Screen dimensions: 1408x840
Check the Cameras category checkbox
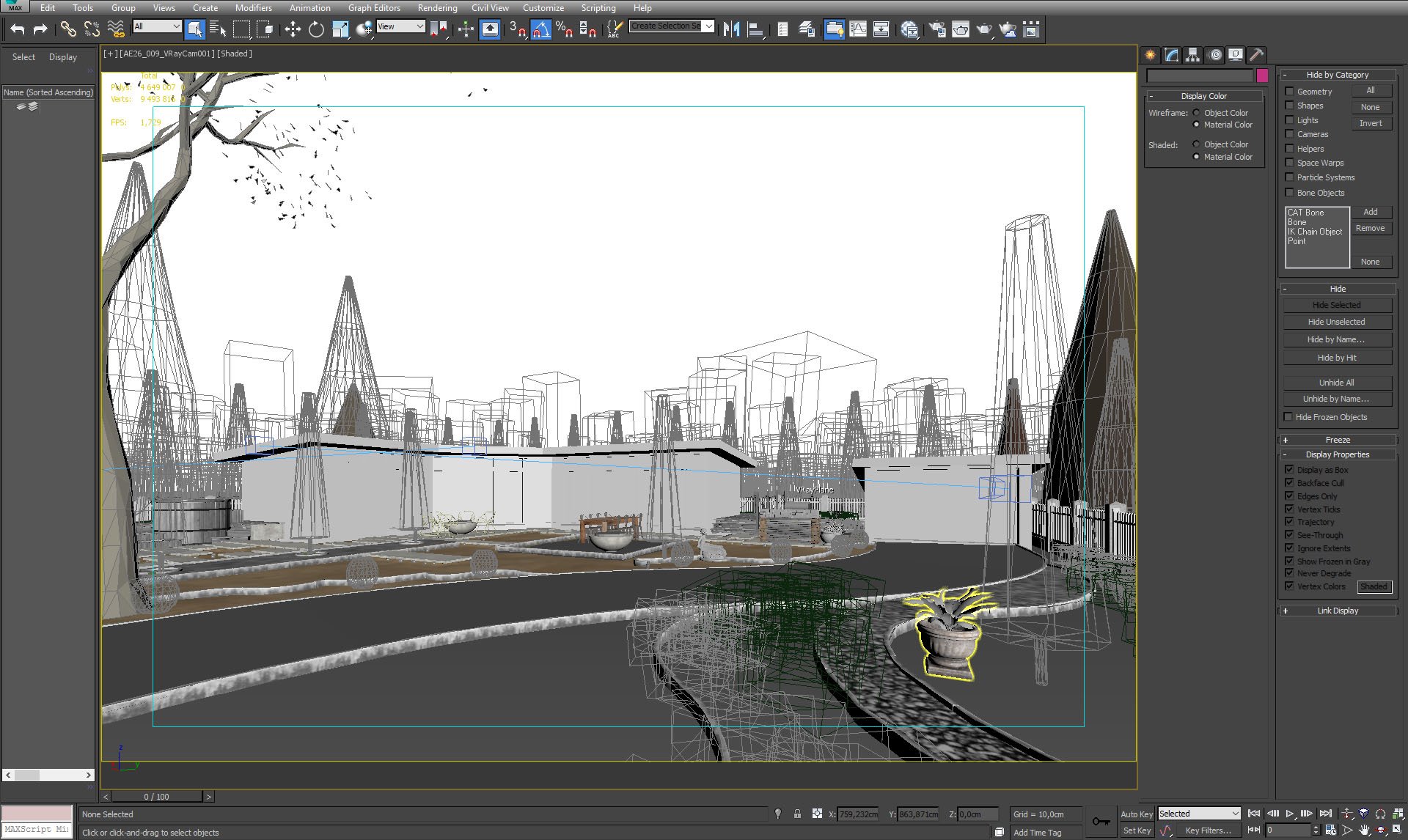[1289, 134]
